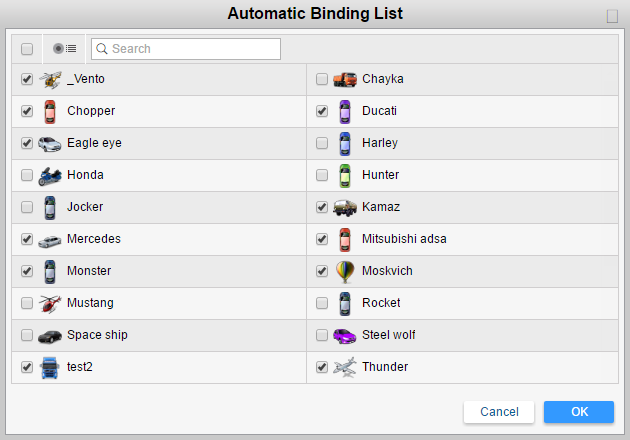Image resolution: width=630 pixels, height=440 pixels.
Task: Click the icon at dialog title corner
Action: pyautogui.click(x=612, y=16)
